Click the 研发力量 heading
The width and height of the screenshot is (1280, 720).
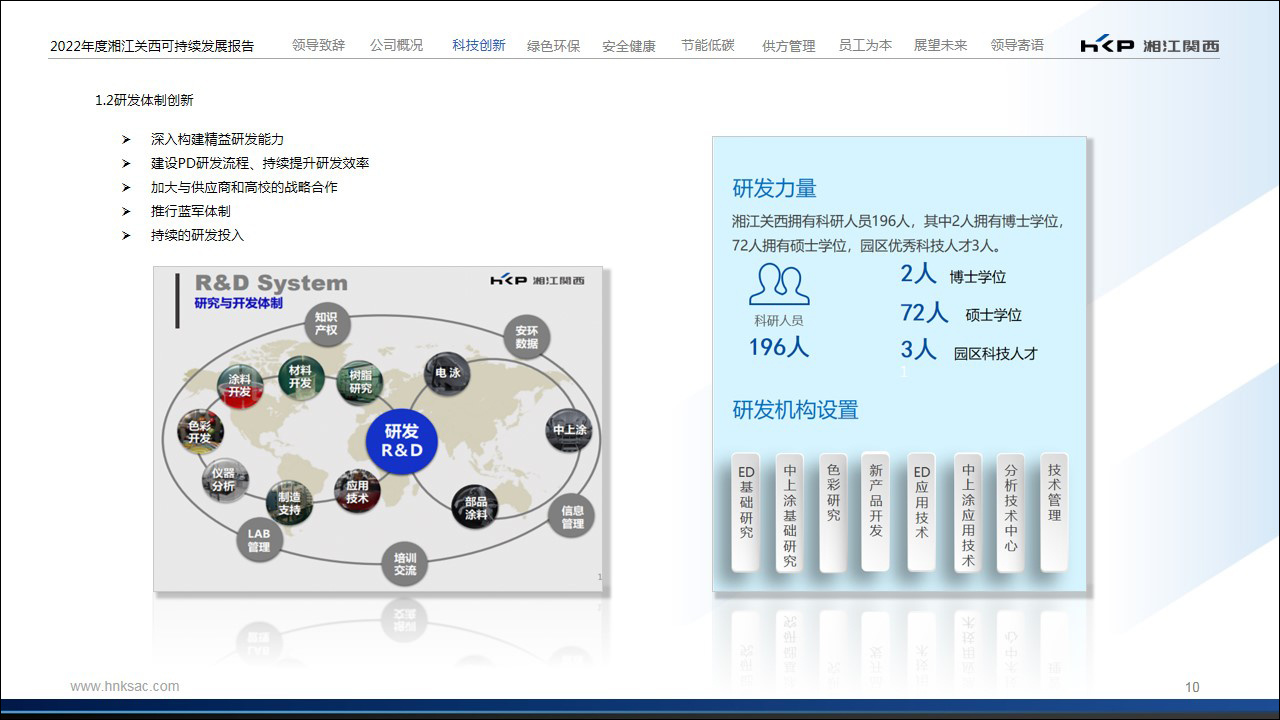pos(775,188)
